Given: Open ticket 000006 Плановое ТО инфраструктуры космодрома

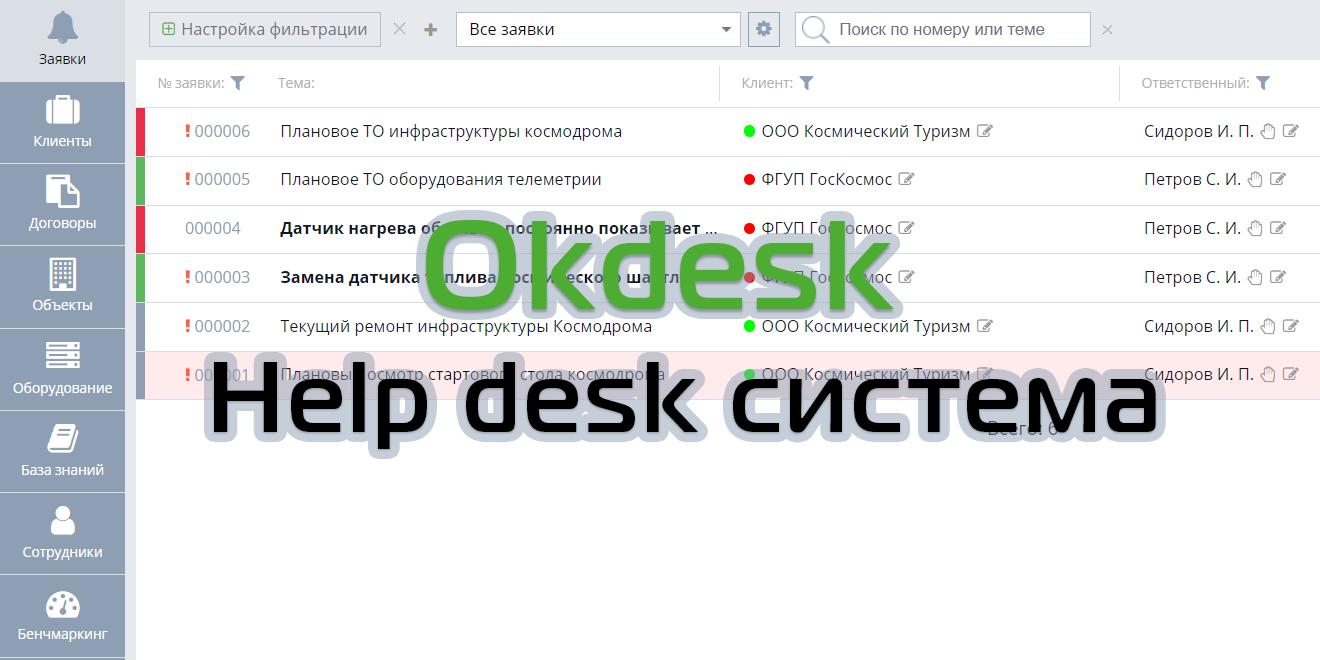Looking at the screenshot, I should click(x=450, y=131).
